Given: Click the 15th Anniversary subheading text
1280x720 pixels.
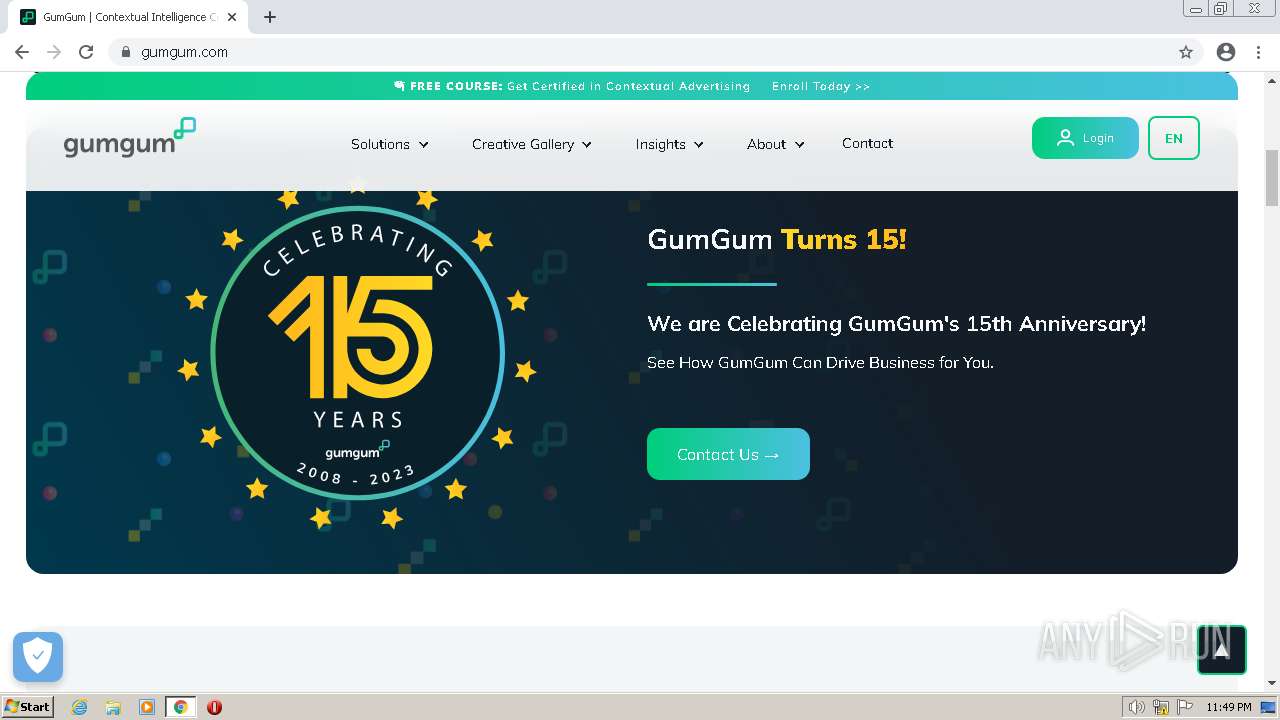Looking at the screenshot, I should (x=896, y=323).
